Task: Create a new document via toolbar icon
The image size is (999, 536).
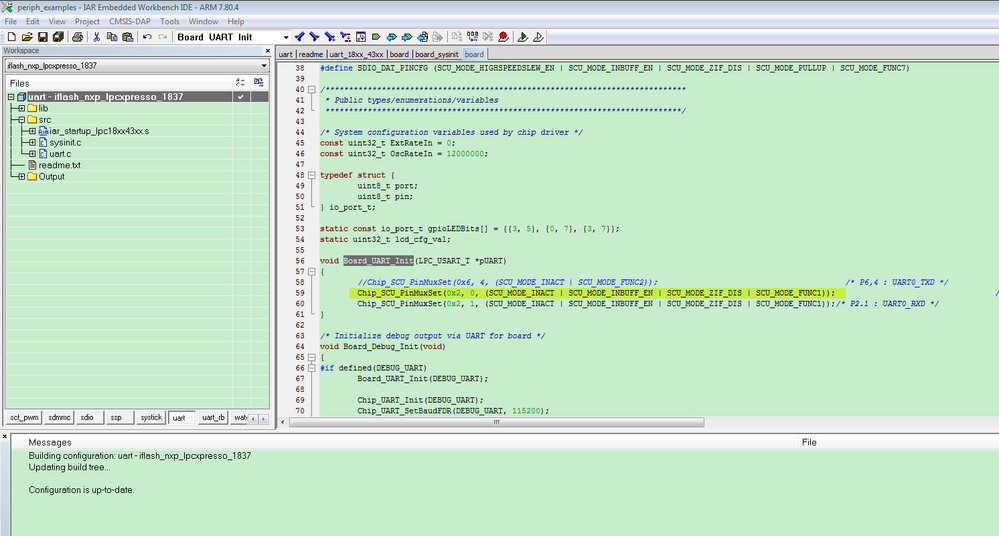Action: (x=11, y=37)
